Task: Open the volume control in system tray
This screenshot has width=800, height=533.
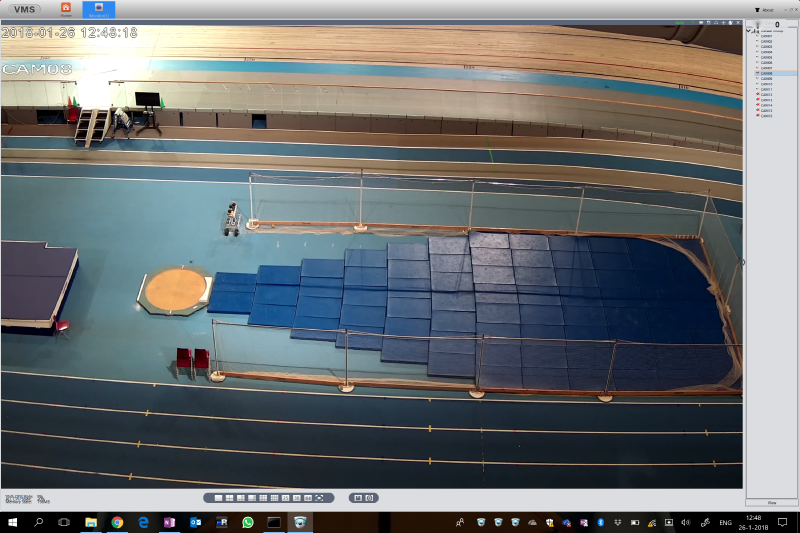Action: coord(685,522)
